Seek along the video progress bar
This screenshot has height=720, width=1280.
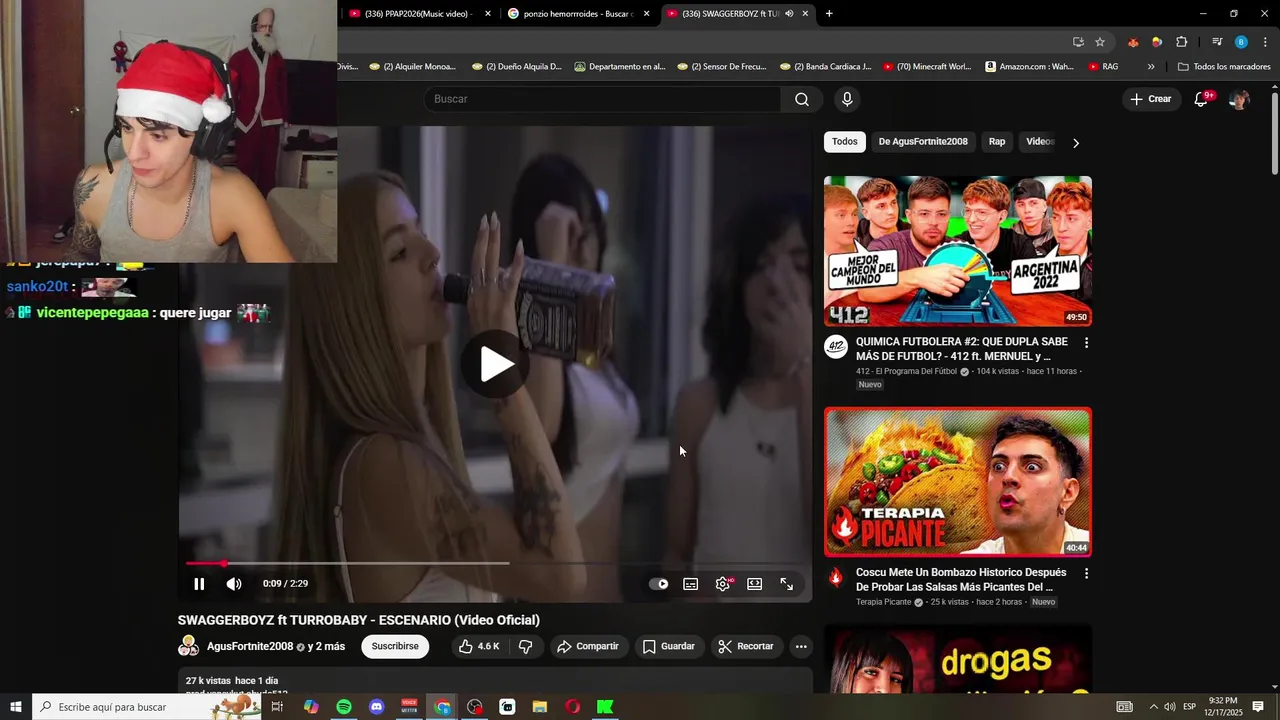[x=496, y=563]
